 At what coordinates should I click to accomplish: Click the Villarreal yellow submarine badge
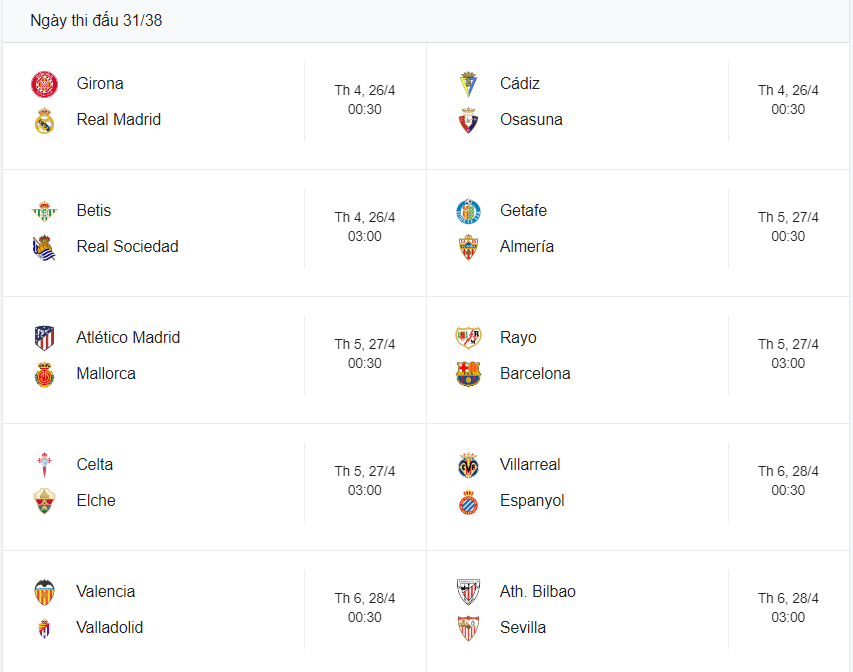coord(467,464)
